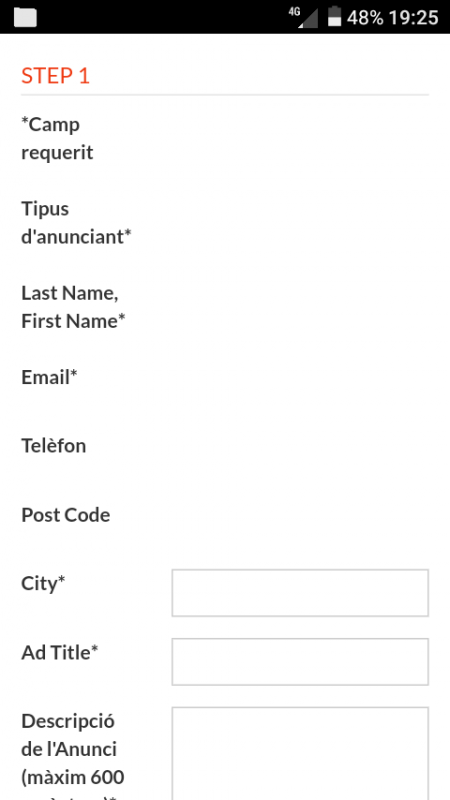Click the Post Code label
450x800 pixels.
[66, 515]
